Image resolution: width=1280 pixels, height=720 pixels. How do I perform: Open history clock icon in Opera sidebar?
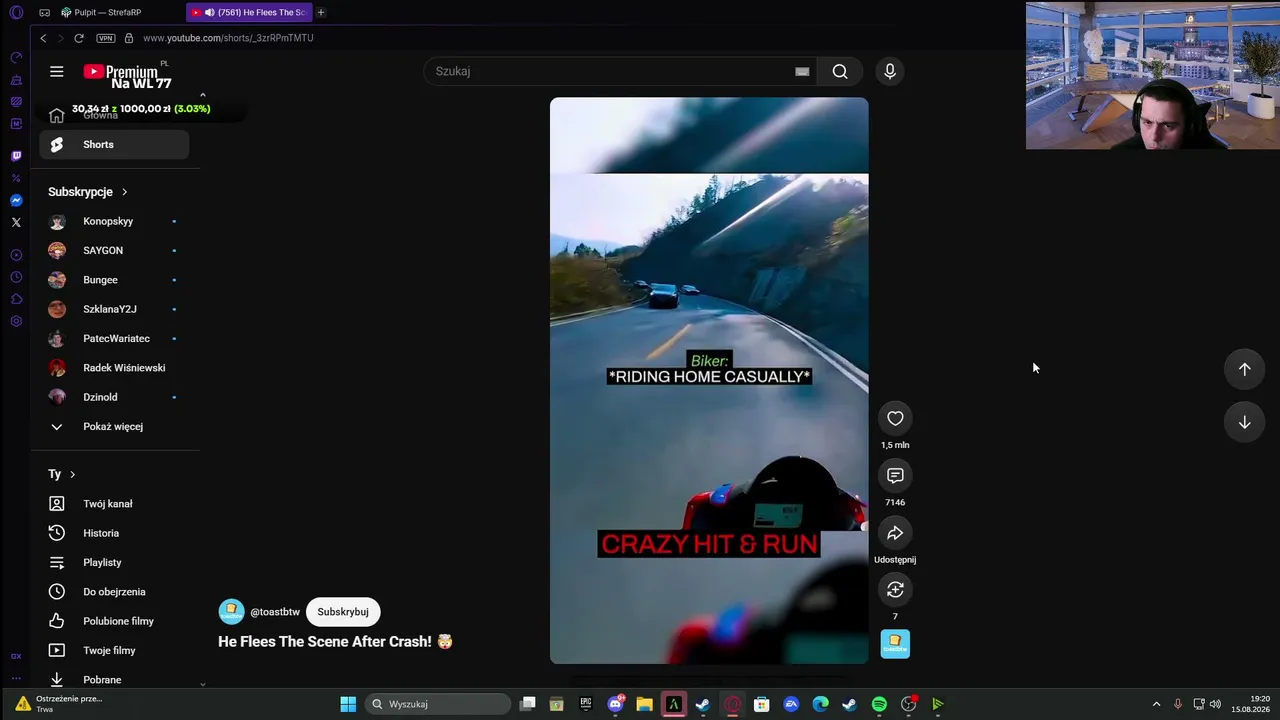(16, 277)
